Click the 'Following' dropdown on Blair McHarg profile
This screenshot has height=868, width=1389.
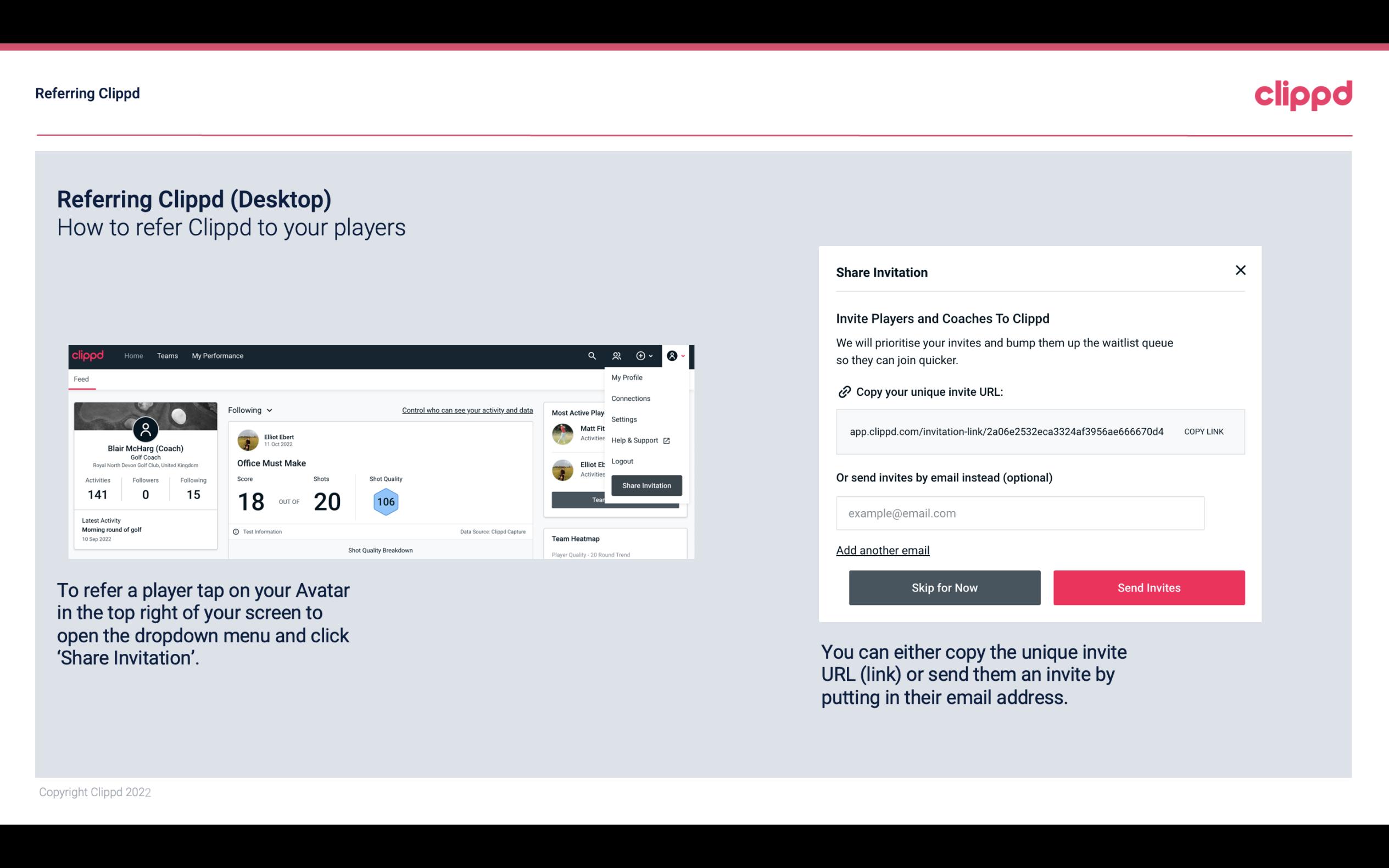coord(248,410)
